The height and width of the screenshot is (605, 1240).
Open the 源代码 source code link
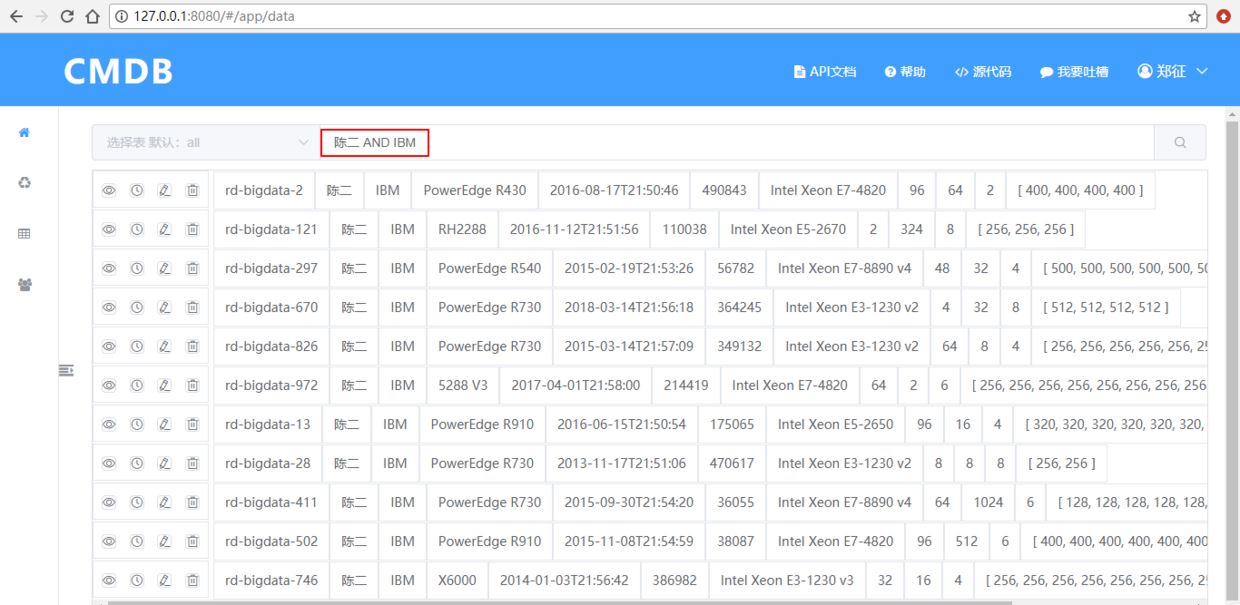point(983,72)
